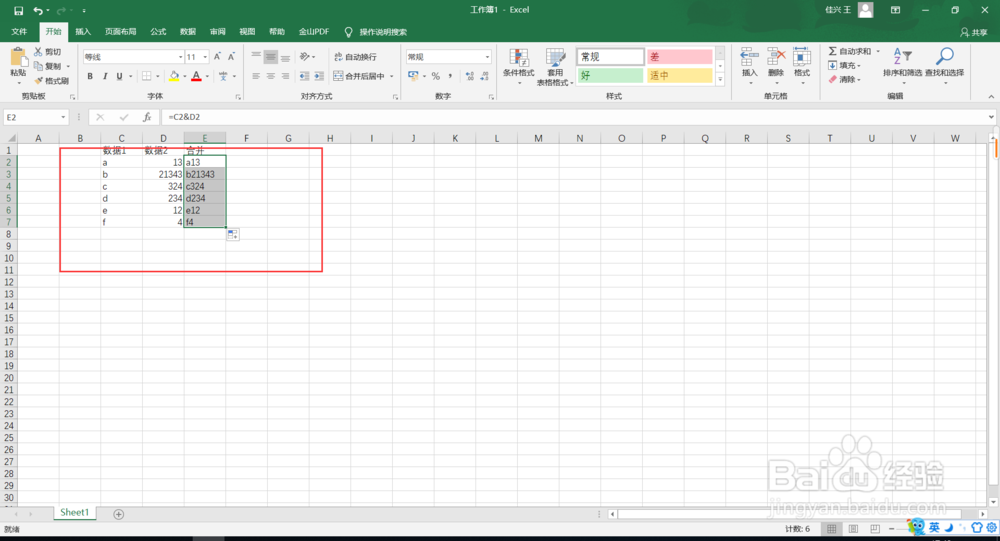Switch to the Page Layout (页面布局) tab
The height and width of the screenshot is (541, 1000).
[x=121, y=32]
